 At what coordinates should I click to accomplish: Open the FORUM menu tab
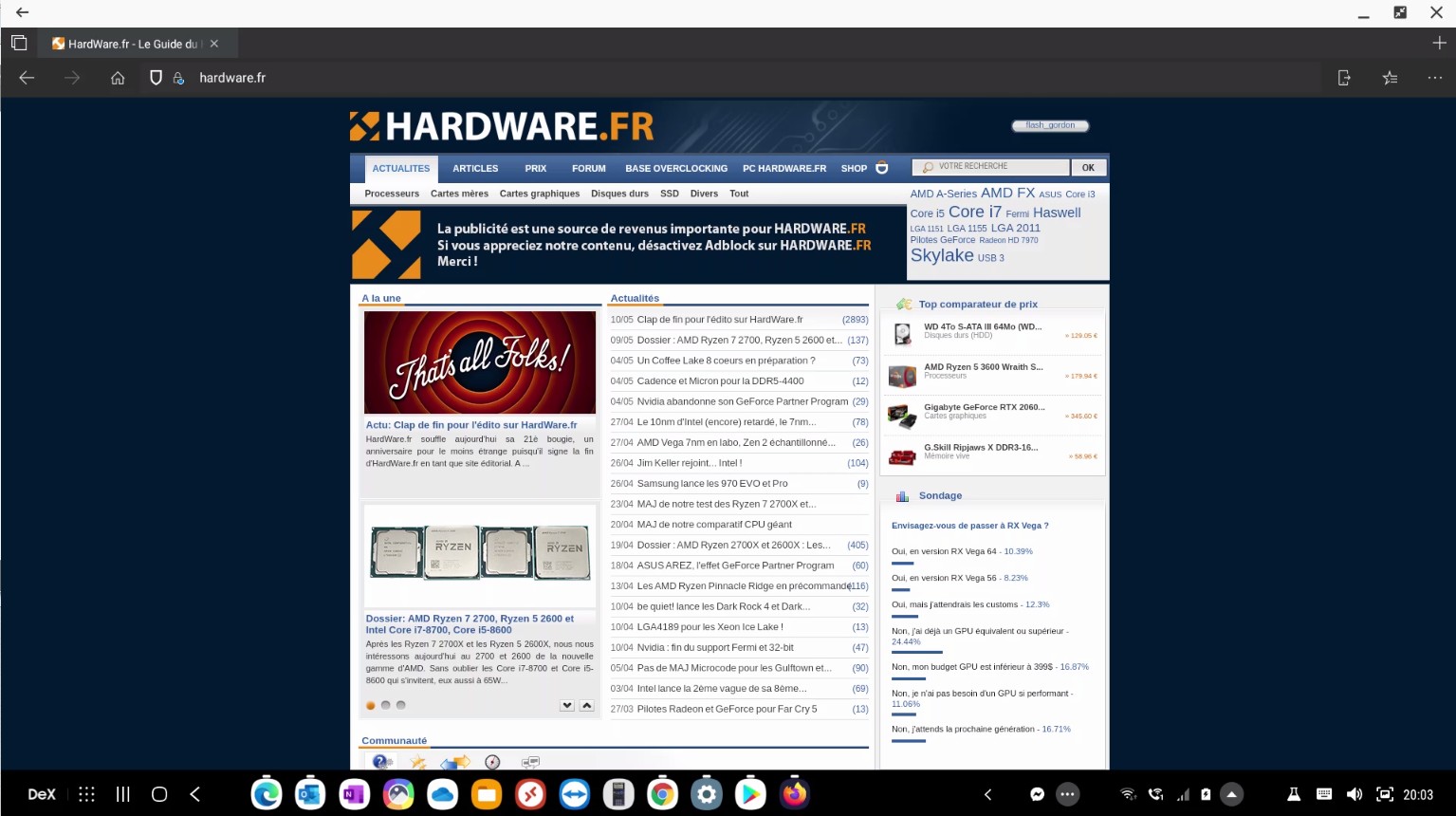(x=588, y=168)
